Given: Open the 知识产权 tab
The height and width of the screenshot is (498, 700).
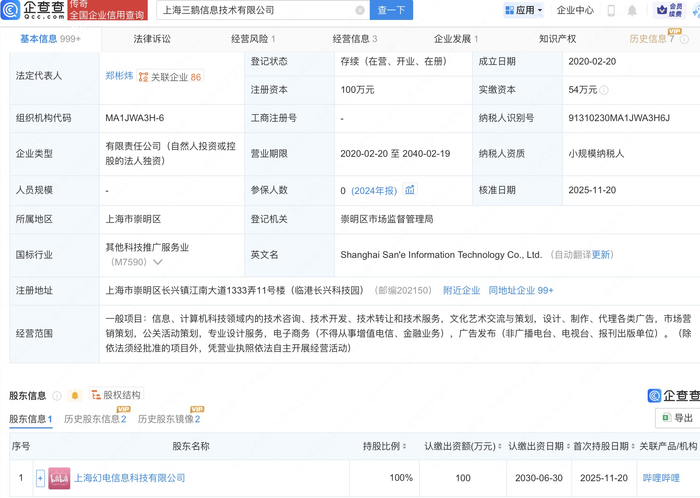Looking at the screenshot, I should (x=557, y=39).
